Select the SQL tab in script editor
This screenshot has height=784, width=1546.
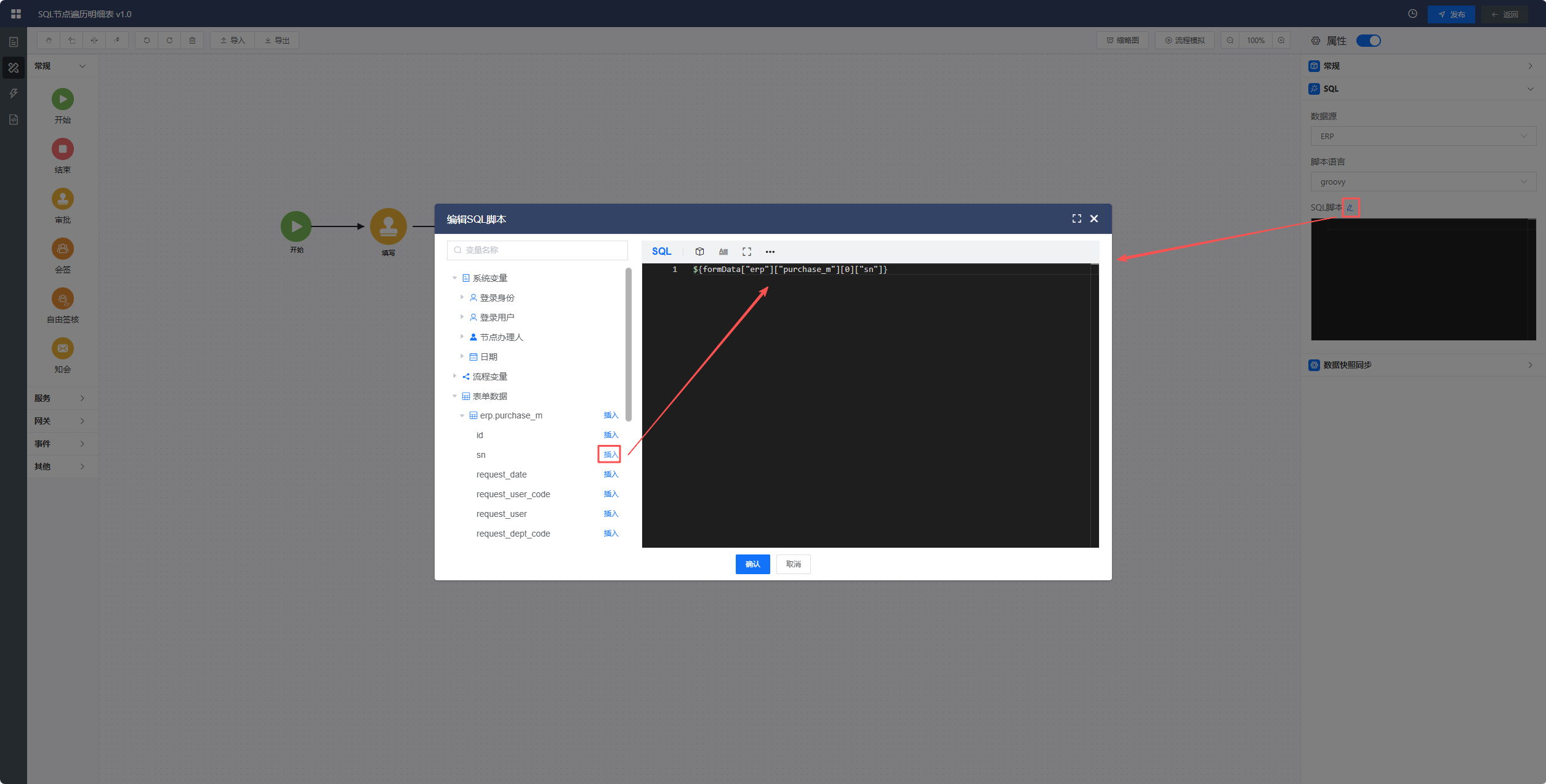tap(661, 252)
